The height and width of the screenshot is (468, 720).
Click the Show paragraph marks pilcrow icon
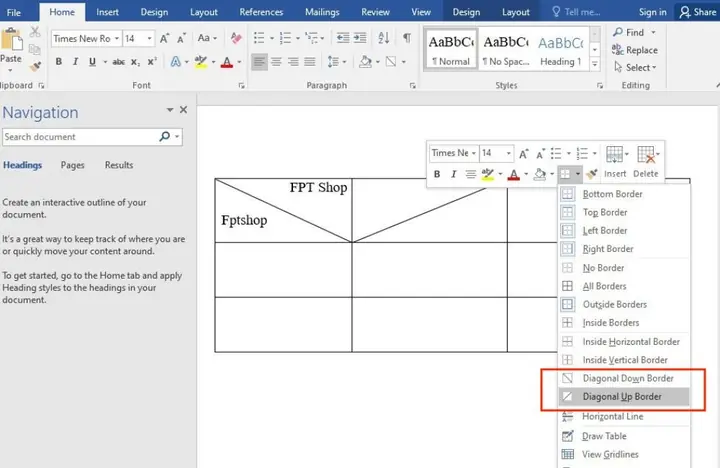pyautogui.click(x=407, y=38)
